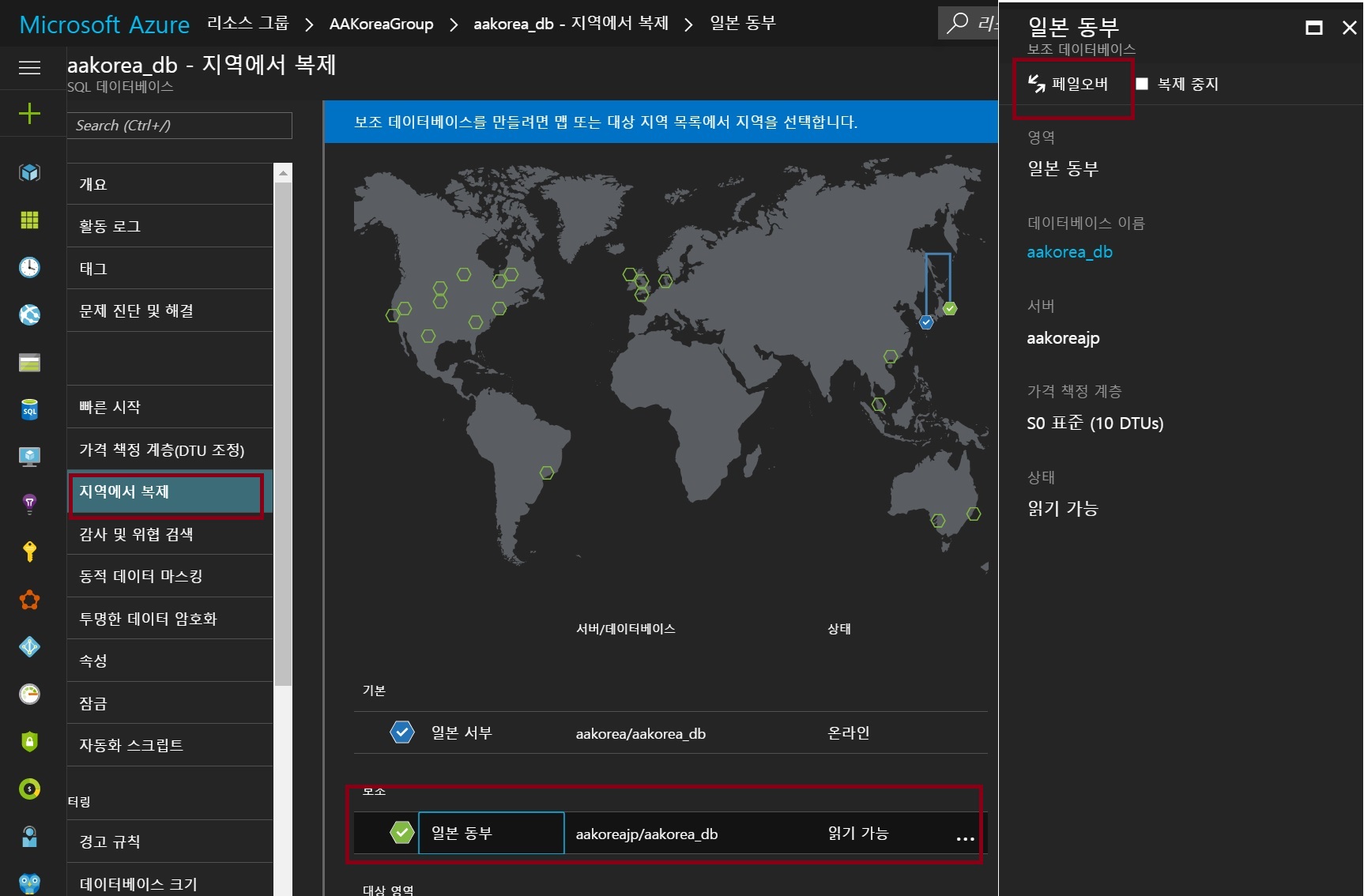Open the 속성 menu item

pyautogui.click(x=170, y=661)
